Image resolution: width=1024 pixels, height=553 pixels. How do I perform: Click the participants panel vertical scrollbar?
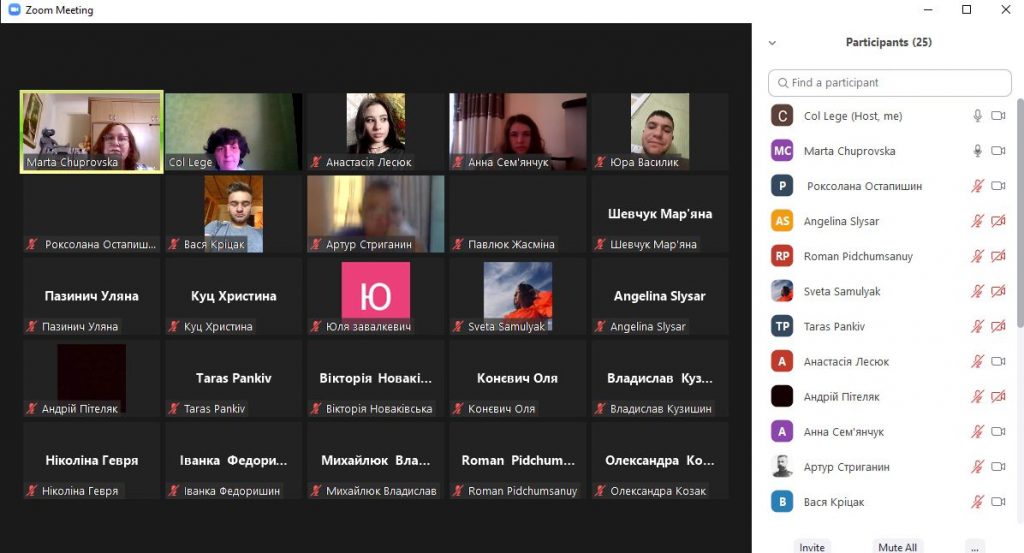point(1019,210)
